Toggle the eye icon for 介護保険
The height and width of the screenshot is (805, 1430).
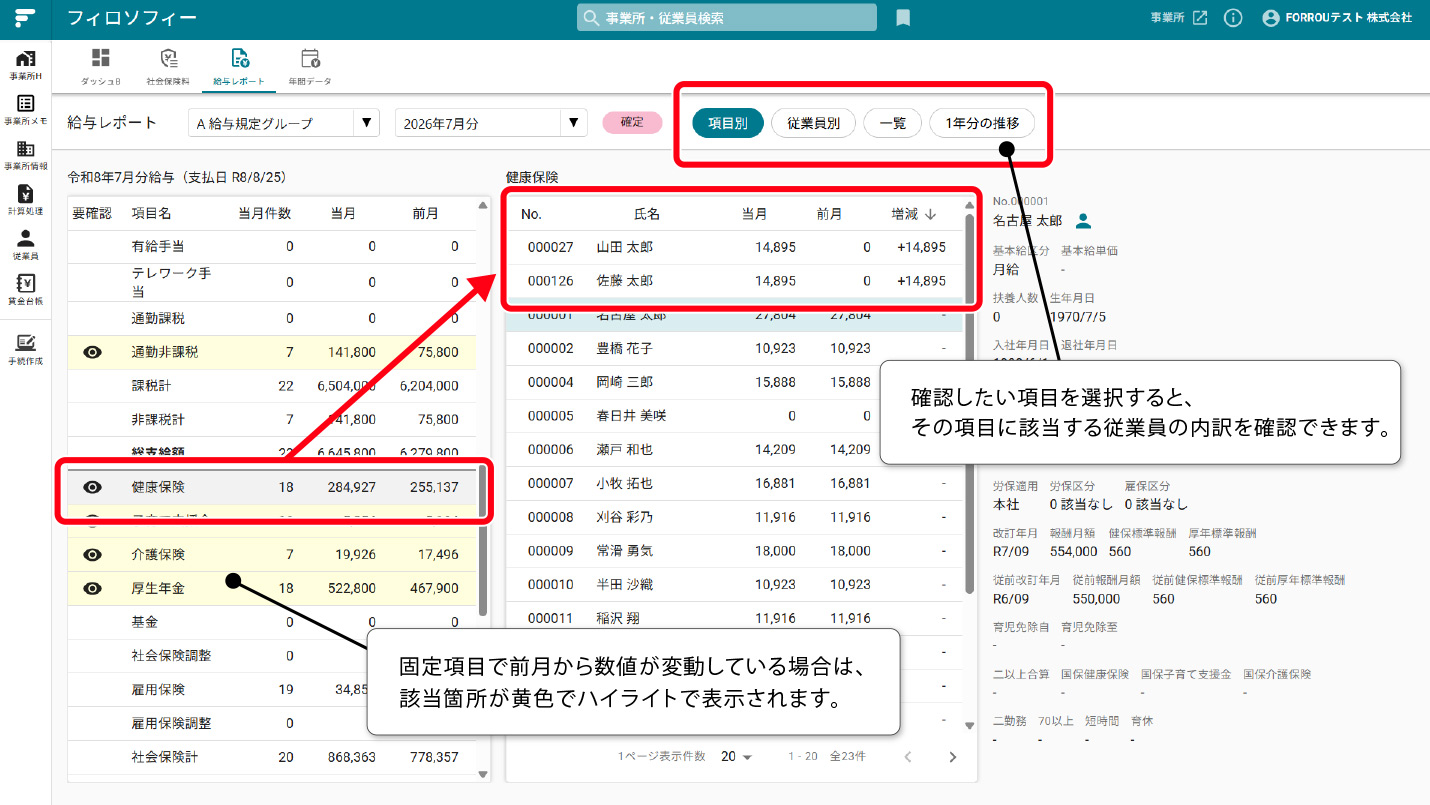[x=93, y=554]
